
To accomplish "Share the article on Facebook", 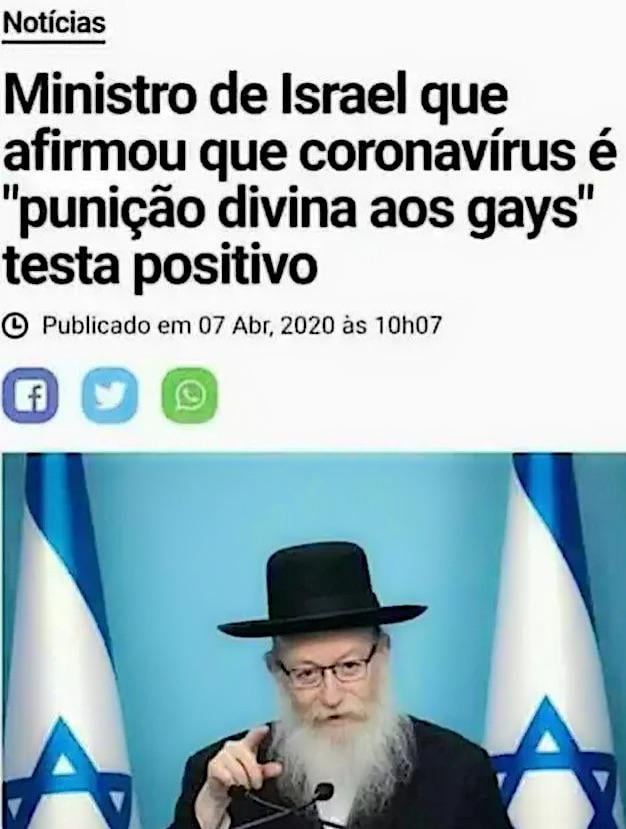I will (x=30, y=395).
